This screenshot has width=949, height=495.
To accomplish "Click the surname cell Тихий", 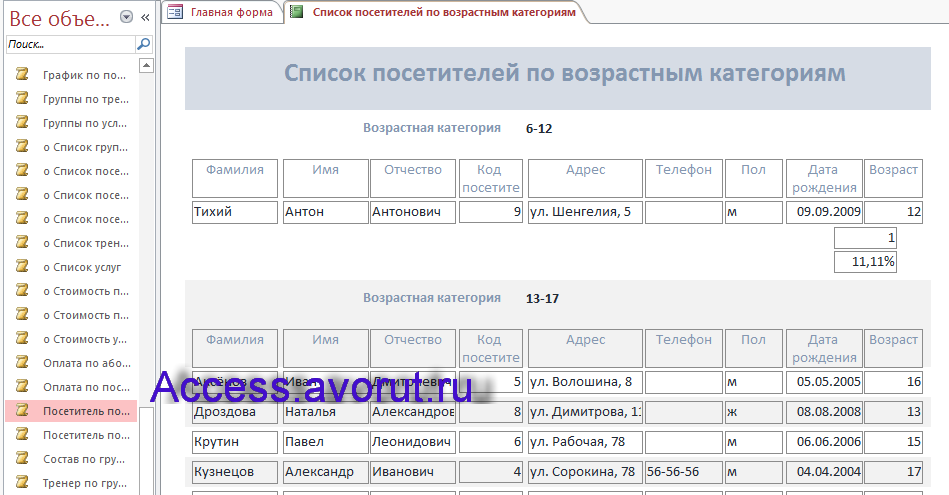I will click(x=235, y=212).
